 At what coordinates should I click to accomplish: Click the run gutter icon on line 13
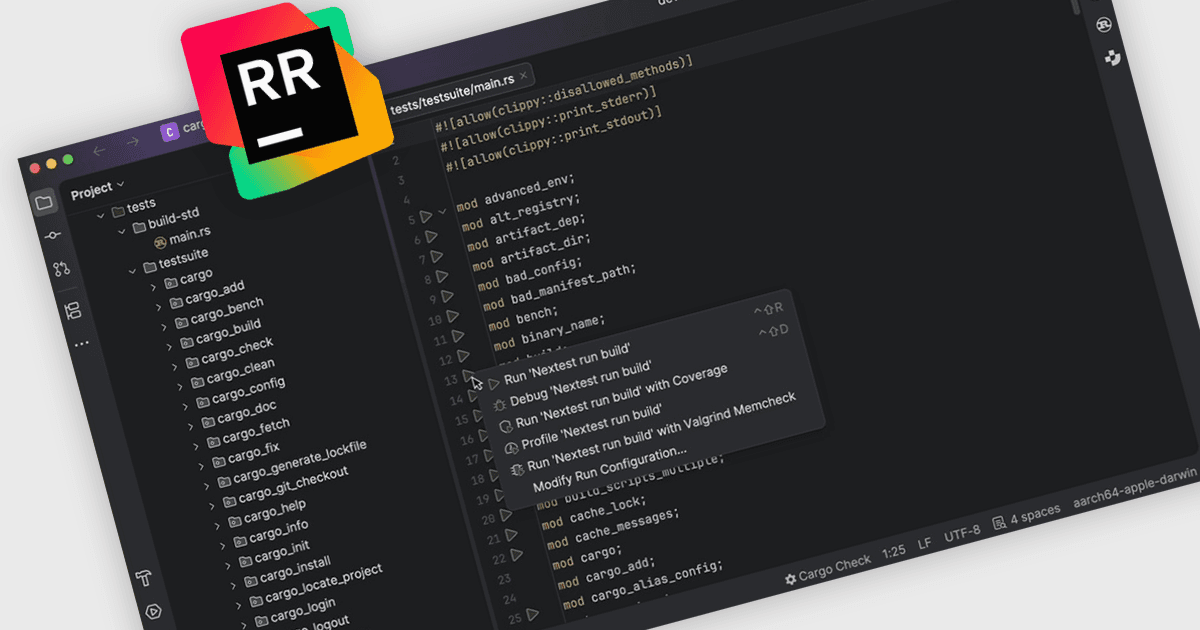pyautogui.click(x=470, y=375)
